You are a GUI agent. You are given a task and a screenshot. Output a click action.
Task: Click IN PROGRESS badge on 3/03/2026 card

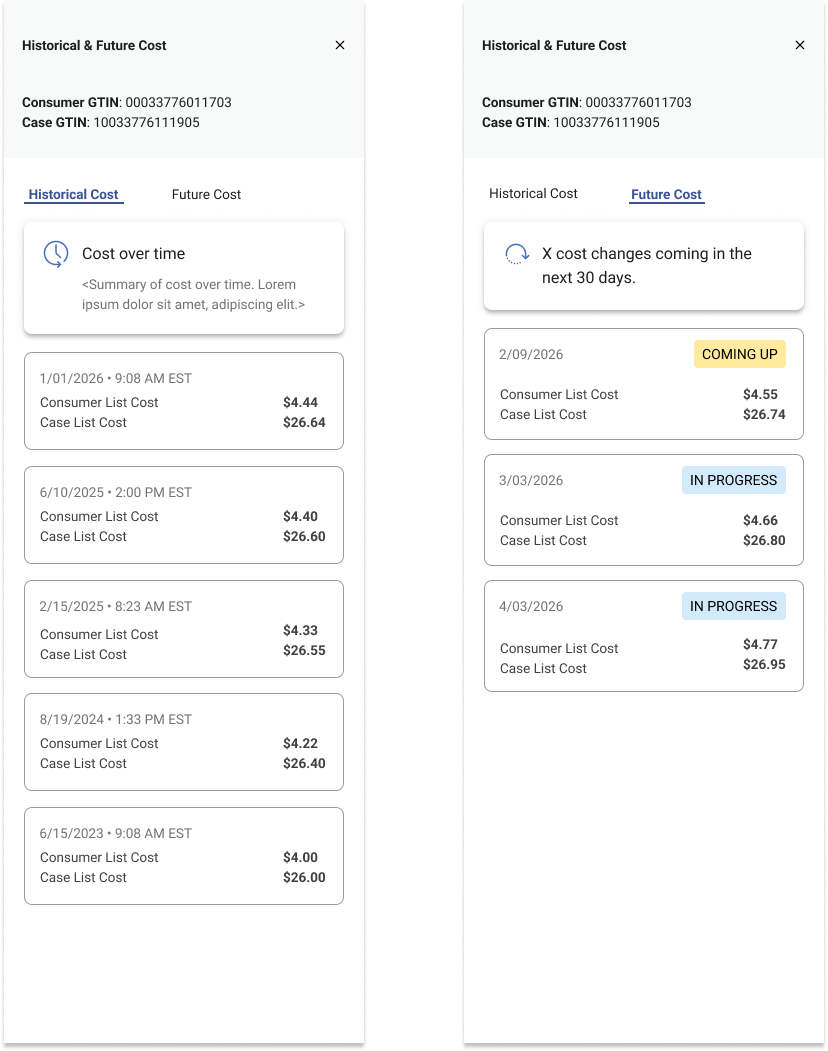pyautogui.click(x=733, y=480)
